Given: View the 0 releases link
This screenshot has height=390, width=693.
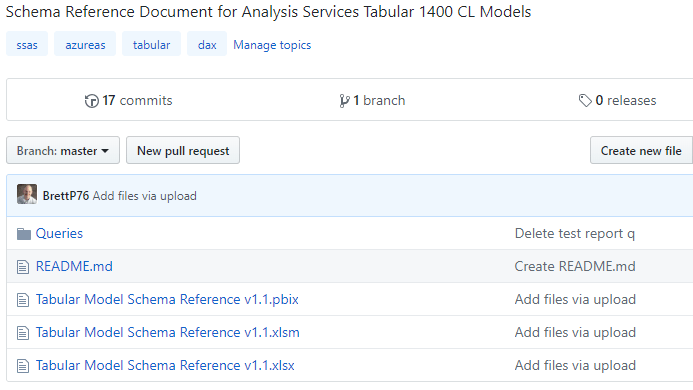Looking at the screenshot, I should pyautogui.click(x=617, y=101).
